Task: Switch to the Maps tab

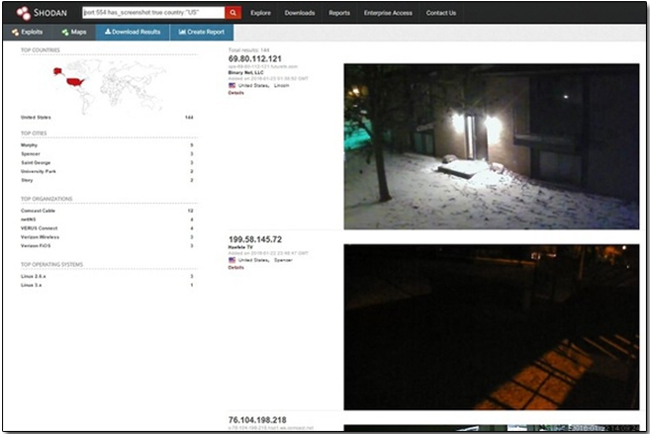Action: point(74,32)
